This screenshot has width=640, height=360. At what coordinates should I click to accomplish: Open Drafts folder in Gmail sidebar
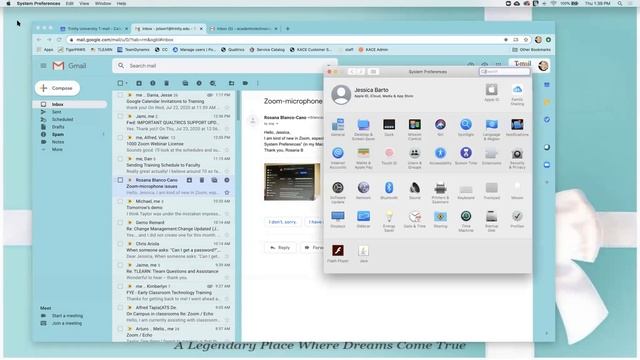(x=58, y=127)
